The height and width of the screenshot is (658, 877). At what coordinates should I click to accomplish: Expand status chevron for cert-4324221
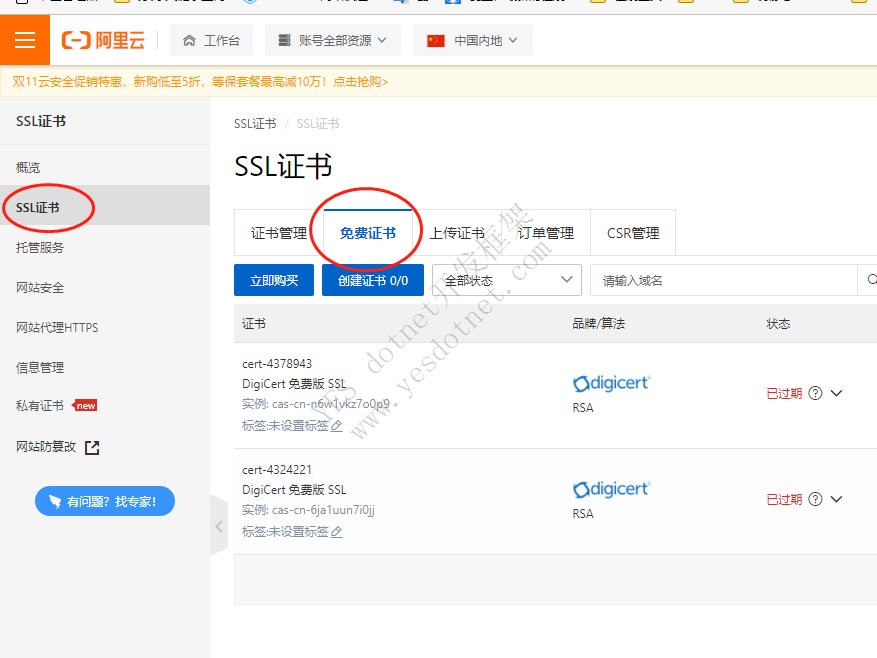(837, 499)
